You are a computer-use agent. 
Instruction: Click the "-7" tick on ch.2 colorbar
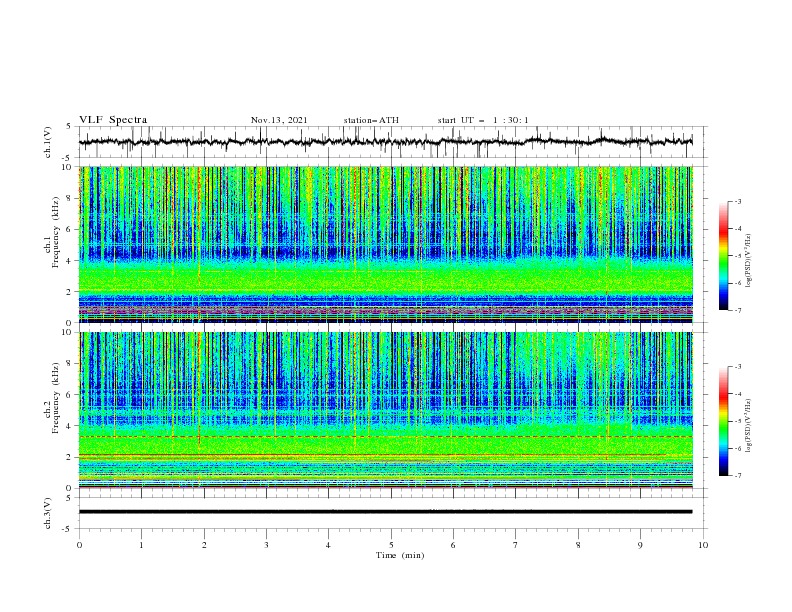[x=737, y=476]
